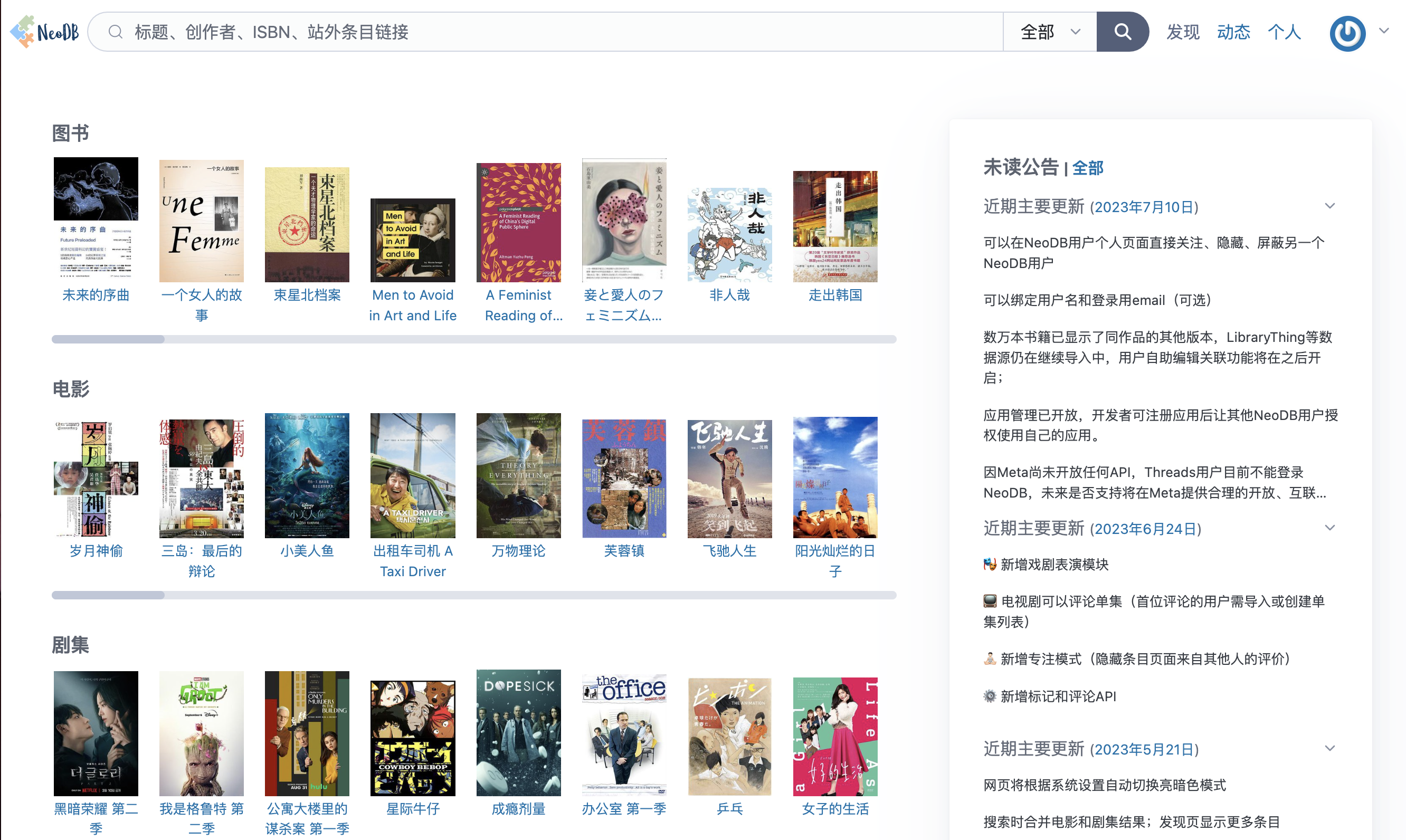Open 芙蓉镇 movie poster
1406x840 pixels.
click(624, 478)
